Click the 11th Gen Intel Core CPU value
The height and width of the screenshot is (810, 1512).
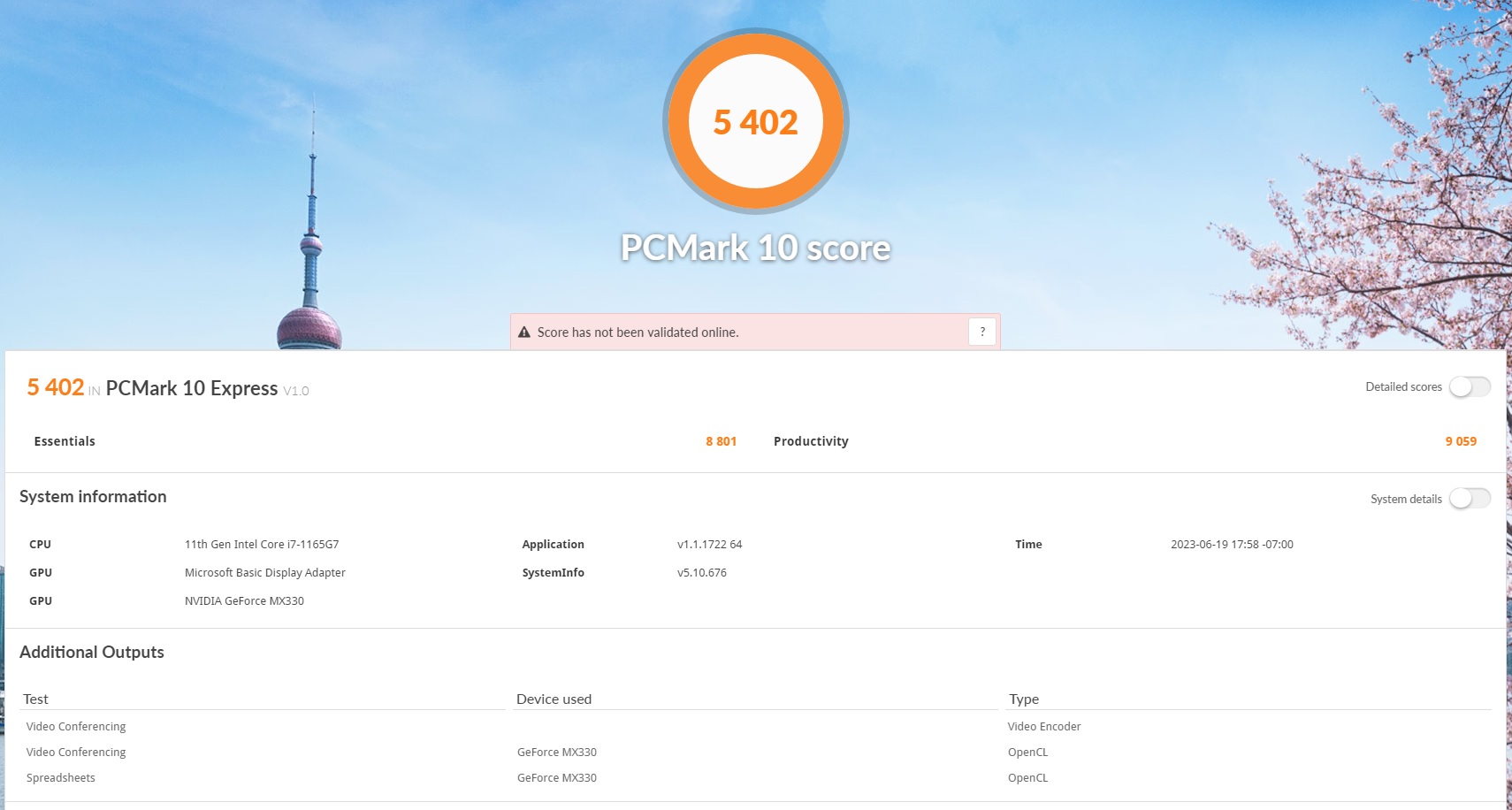[262, 544]
